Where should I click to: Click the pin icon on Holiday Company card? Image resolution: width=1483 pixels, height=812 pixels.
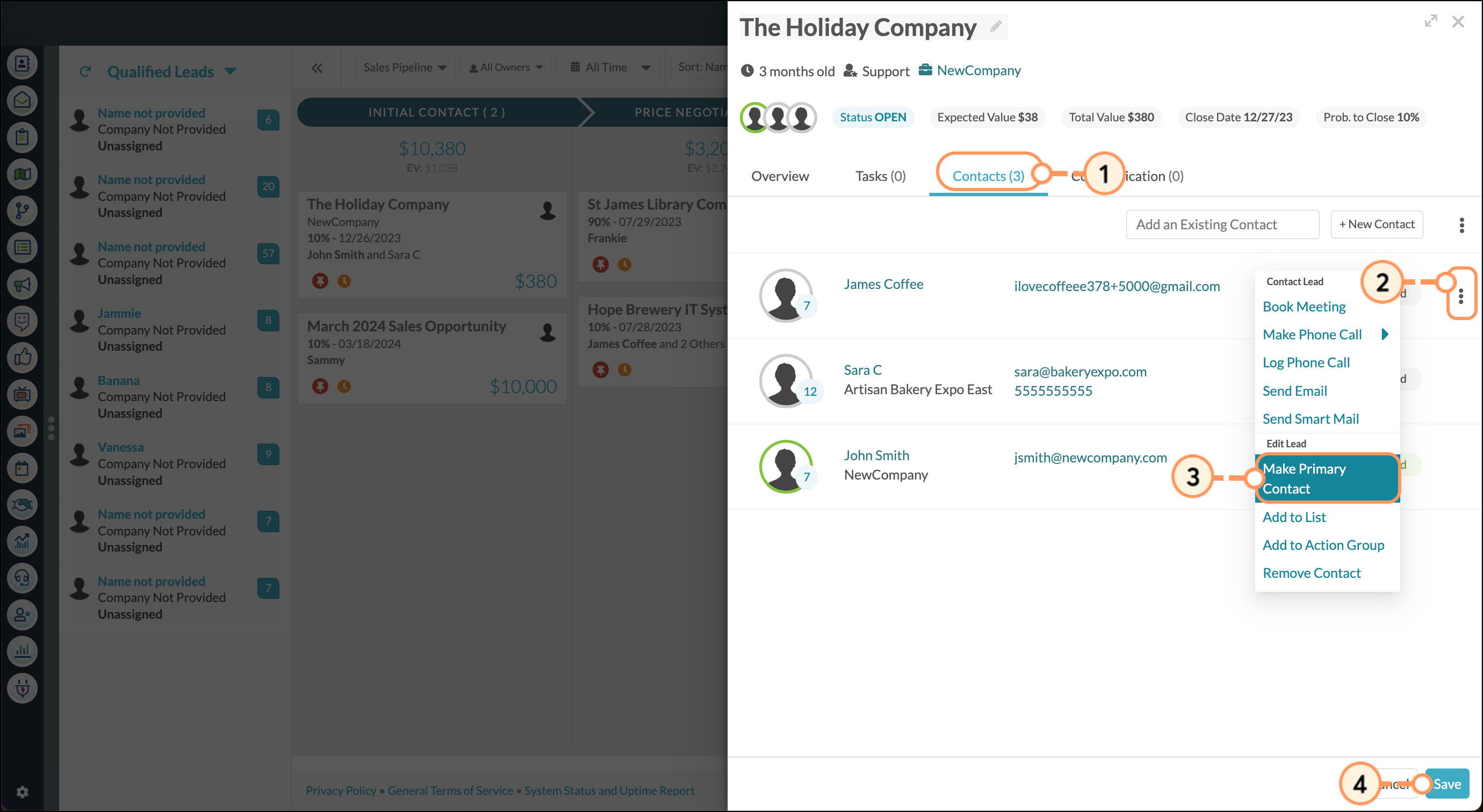320,281
